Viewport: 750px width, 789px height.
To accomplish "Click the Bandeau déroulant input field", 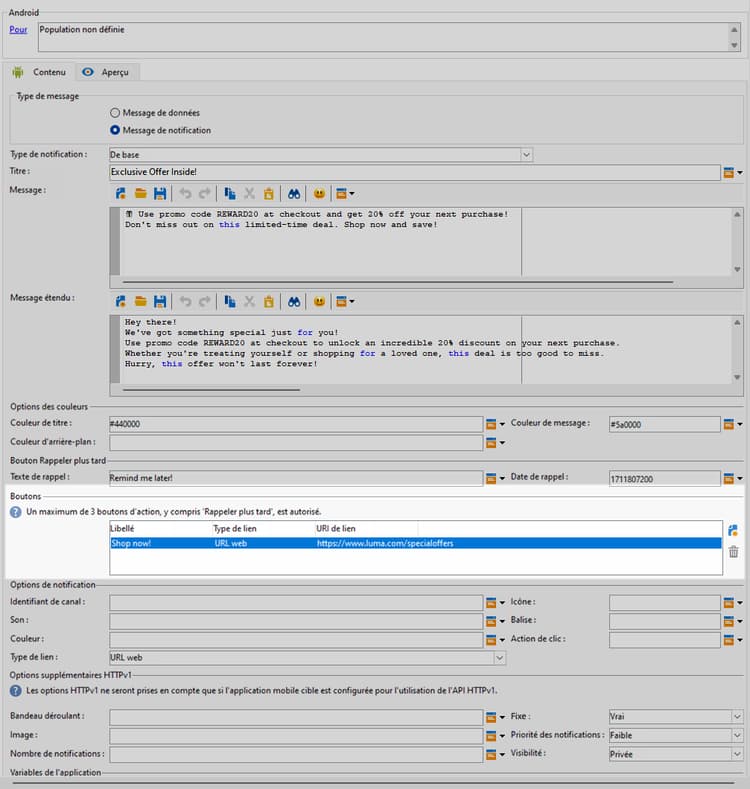I will click(x=296, y=717).
